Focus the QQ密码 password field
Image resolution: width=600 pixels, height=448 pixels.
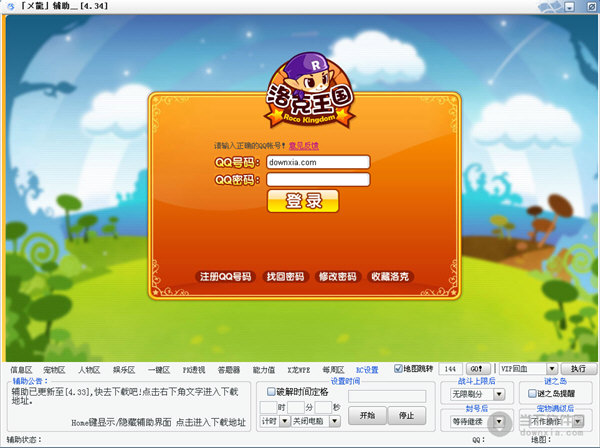(318, 179)
